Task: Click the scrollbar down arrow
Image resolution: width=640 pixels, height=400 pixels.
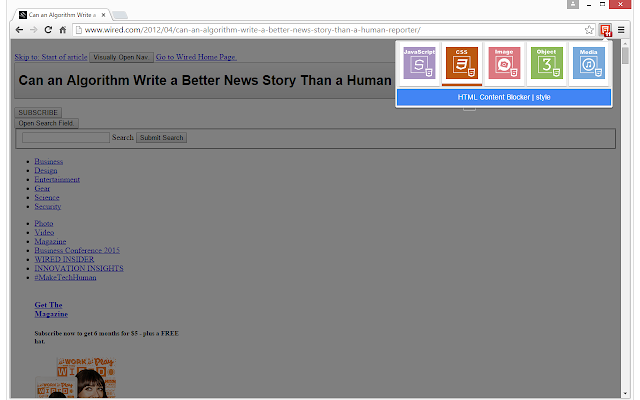Action: pos(625,394)
